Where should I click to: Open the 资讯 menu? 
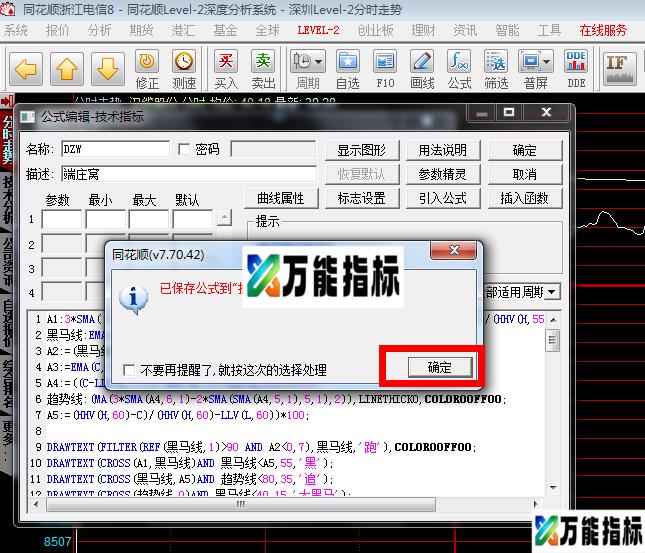[x=465, y=30]
